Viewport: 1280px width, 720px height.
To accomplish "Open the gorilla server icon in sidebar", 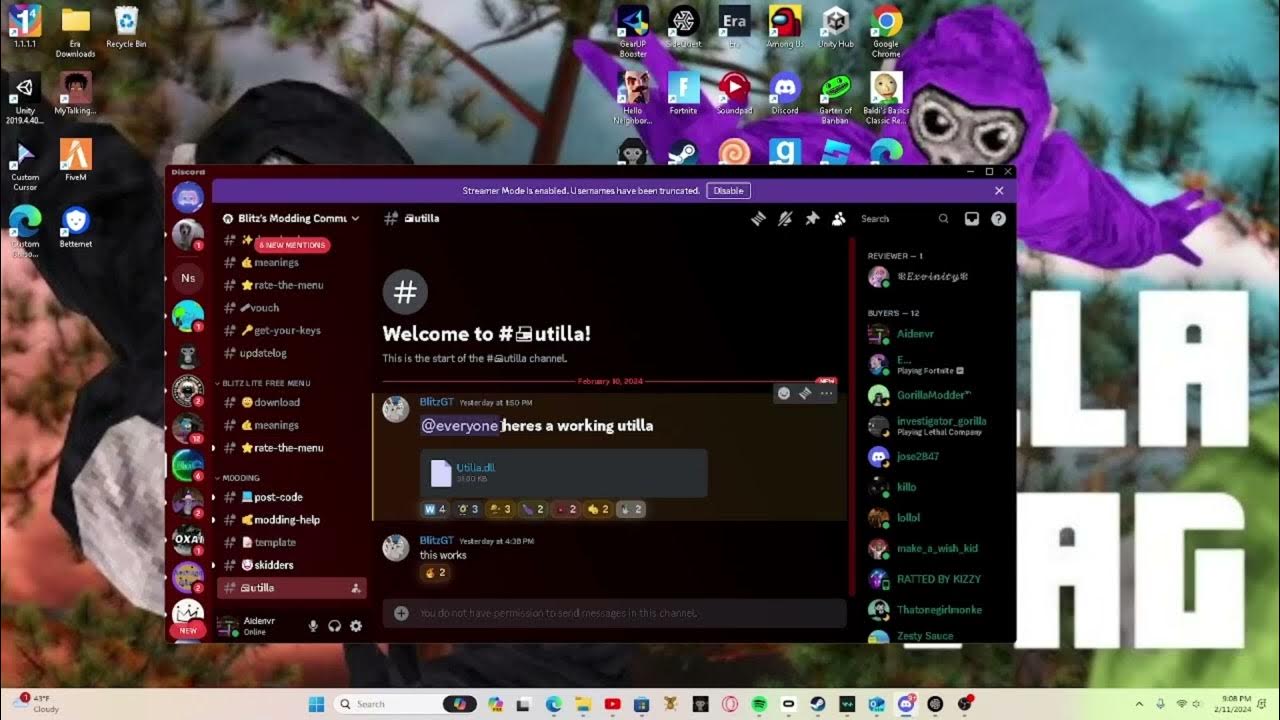I will (x=188, y=355).
